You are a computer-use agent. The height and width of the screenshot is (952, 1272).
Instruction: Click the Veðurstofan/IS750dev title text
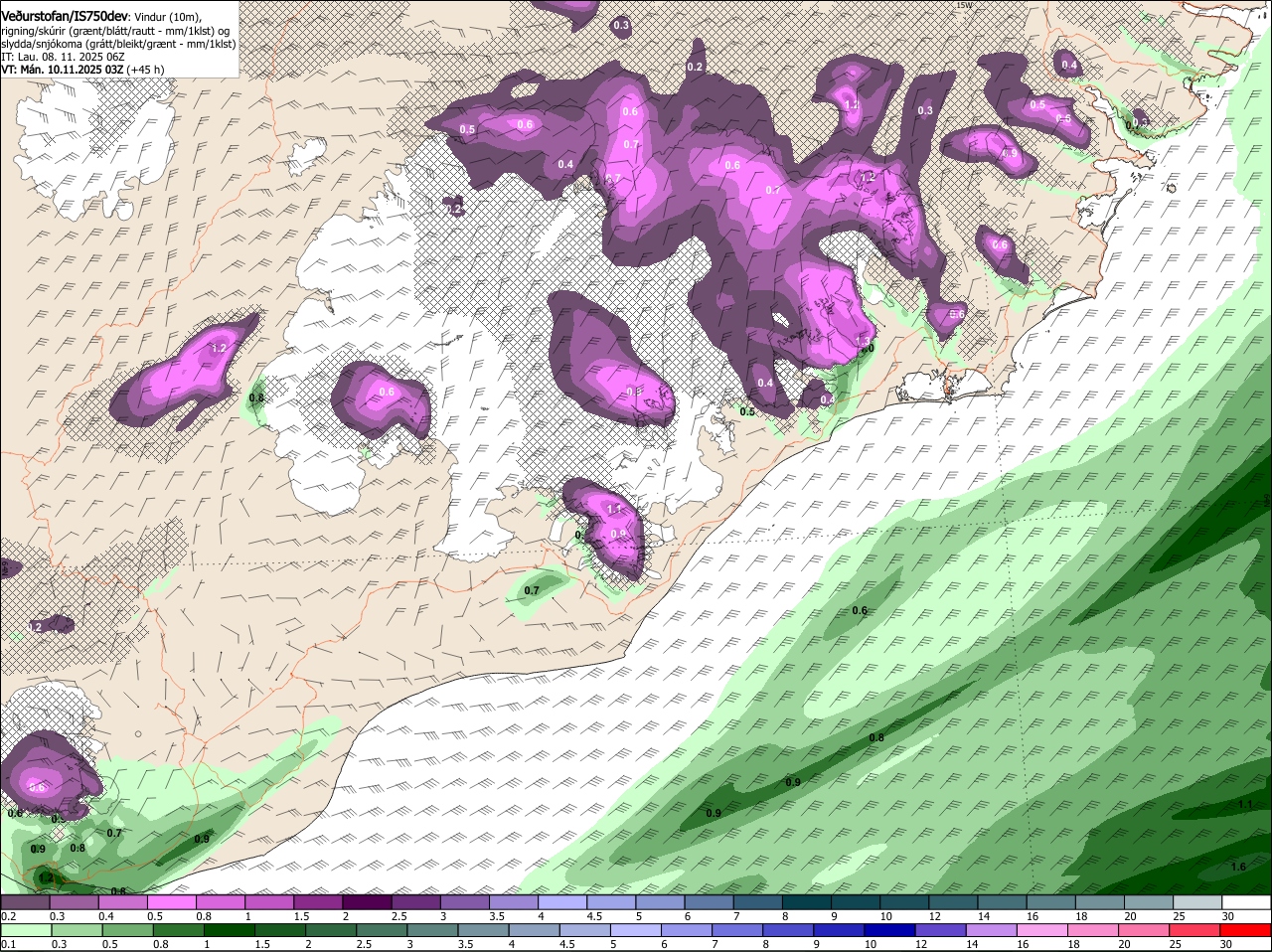point(65,16)
